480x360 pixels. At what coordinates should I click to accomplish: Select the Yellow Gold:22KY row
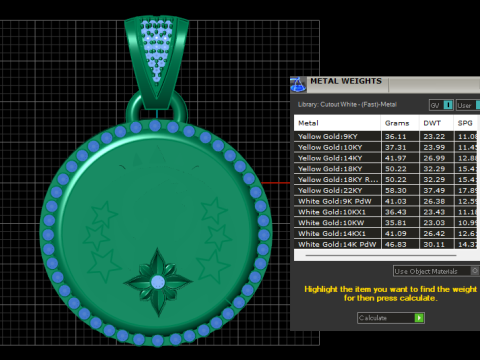[387, 190]
